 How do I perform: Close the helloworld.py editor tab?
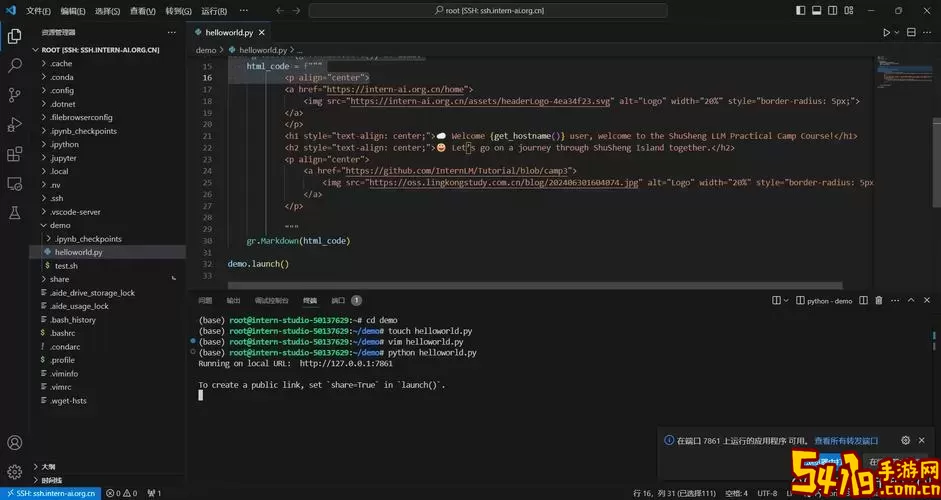tap(262, 32)
